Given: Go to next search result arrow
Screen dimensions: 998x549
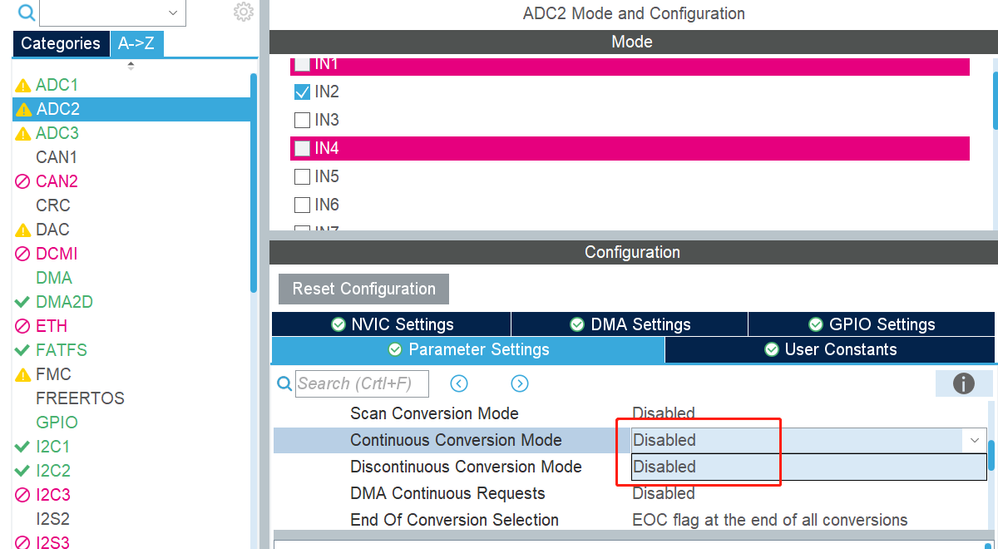Looking at the screenshot, I should [519, 384].
